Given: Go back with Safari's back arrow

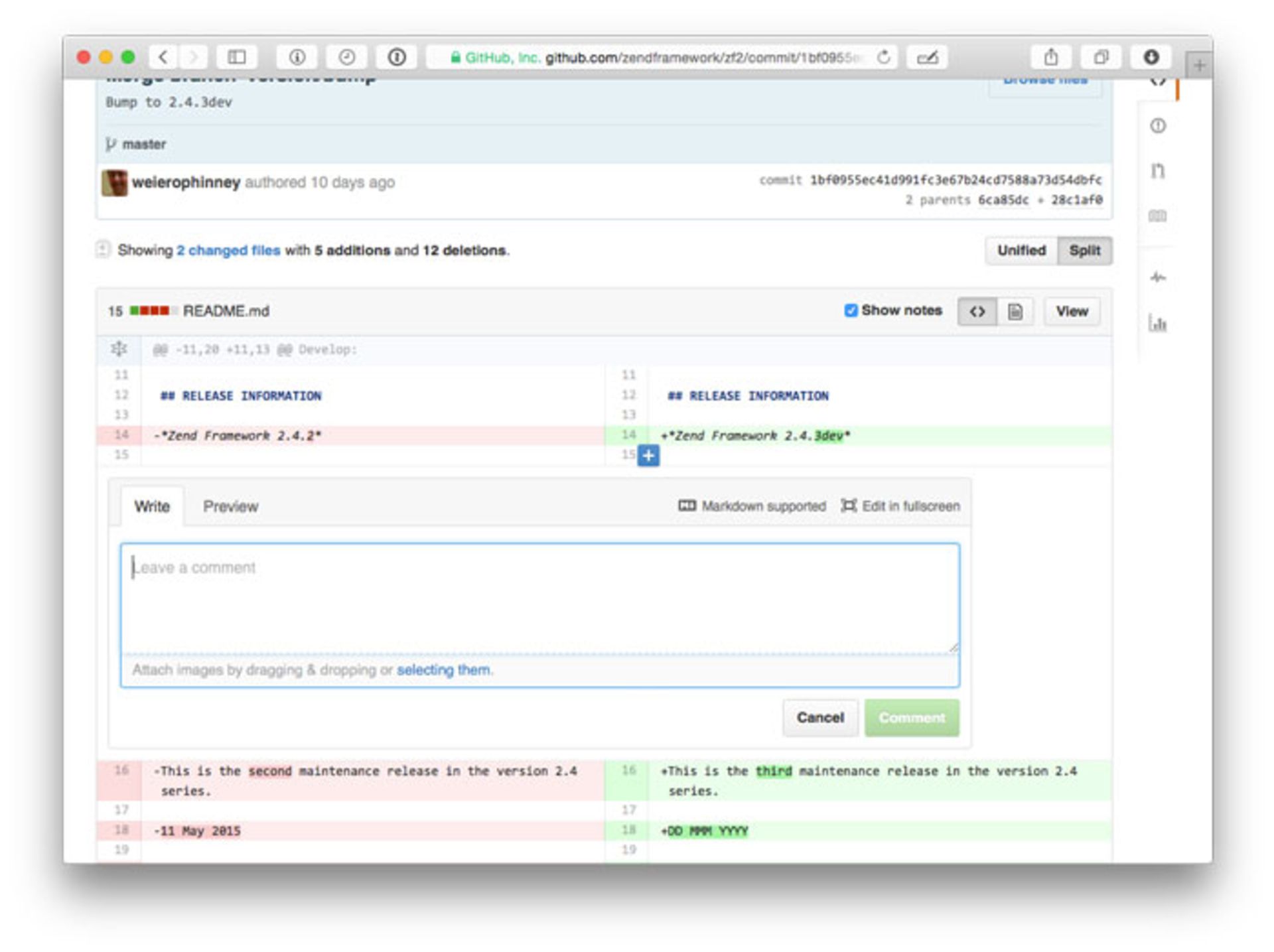Looking at the screenshot, I should click(164, 57).
